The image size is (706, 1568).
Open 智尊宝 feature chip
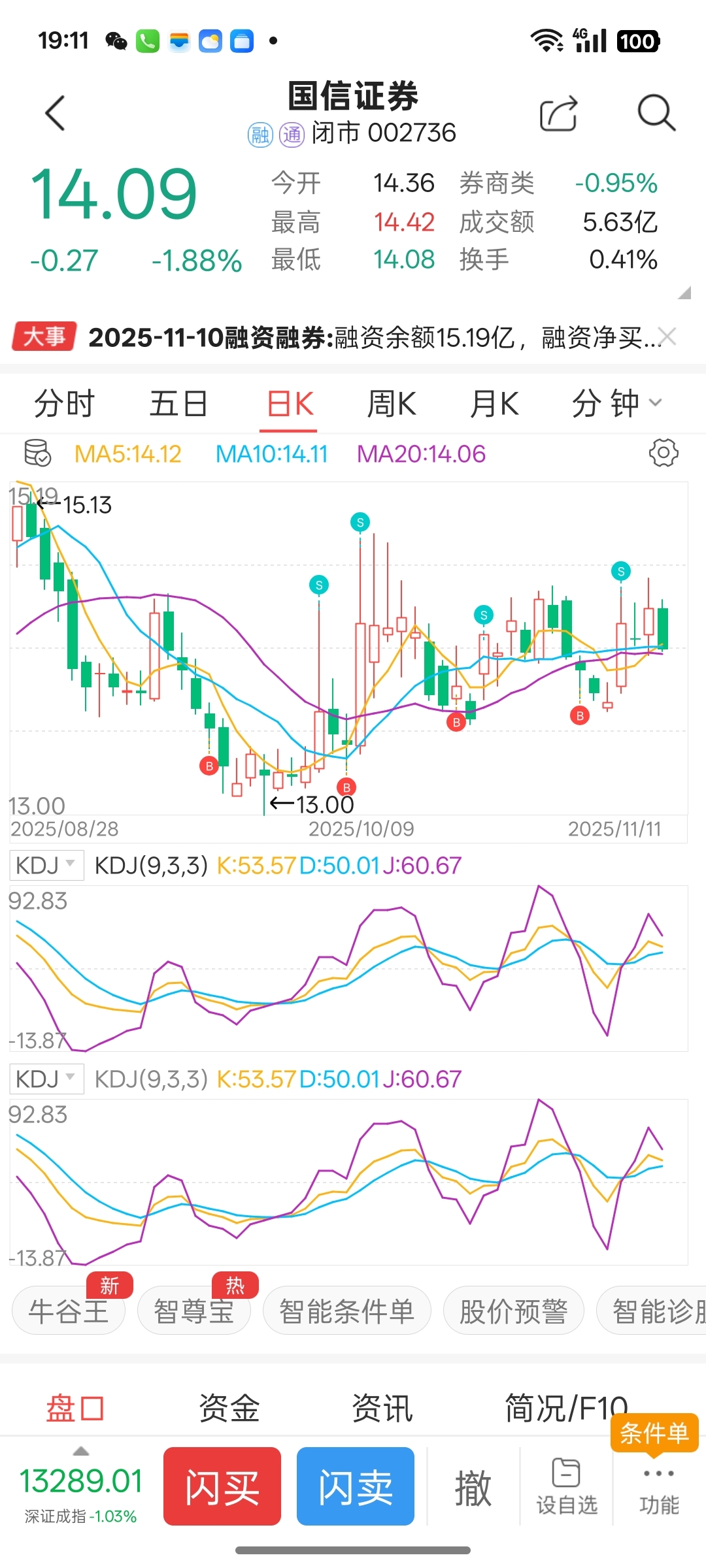pos(194,1311)
